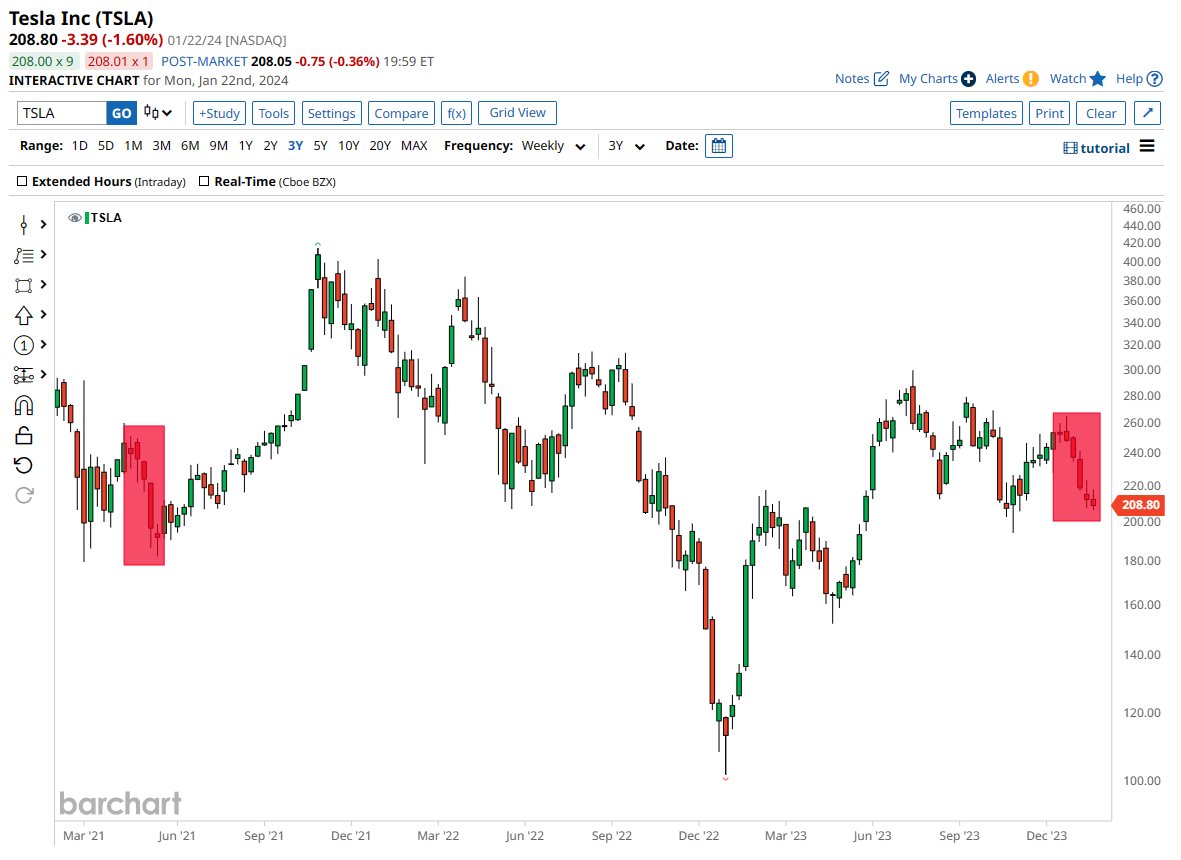Expand arrow marker tools flyout chevron
Screen dimensions: 1181x860
44,315
